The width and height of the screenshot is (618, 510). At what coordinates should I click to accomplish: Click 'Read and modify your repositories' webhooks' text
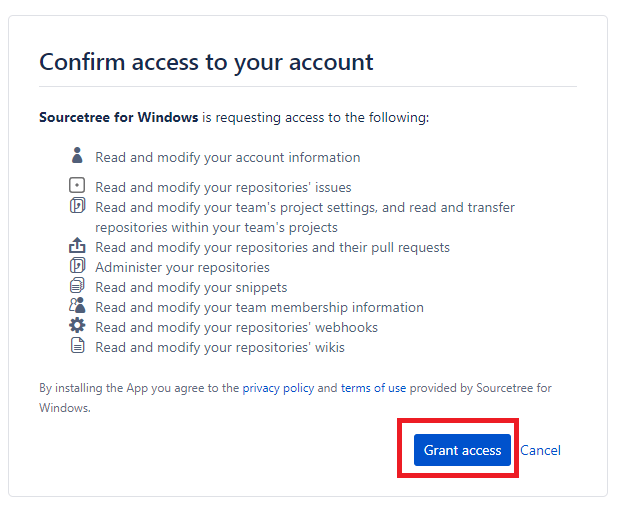click(236, 327)
